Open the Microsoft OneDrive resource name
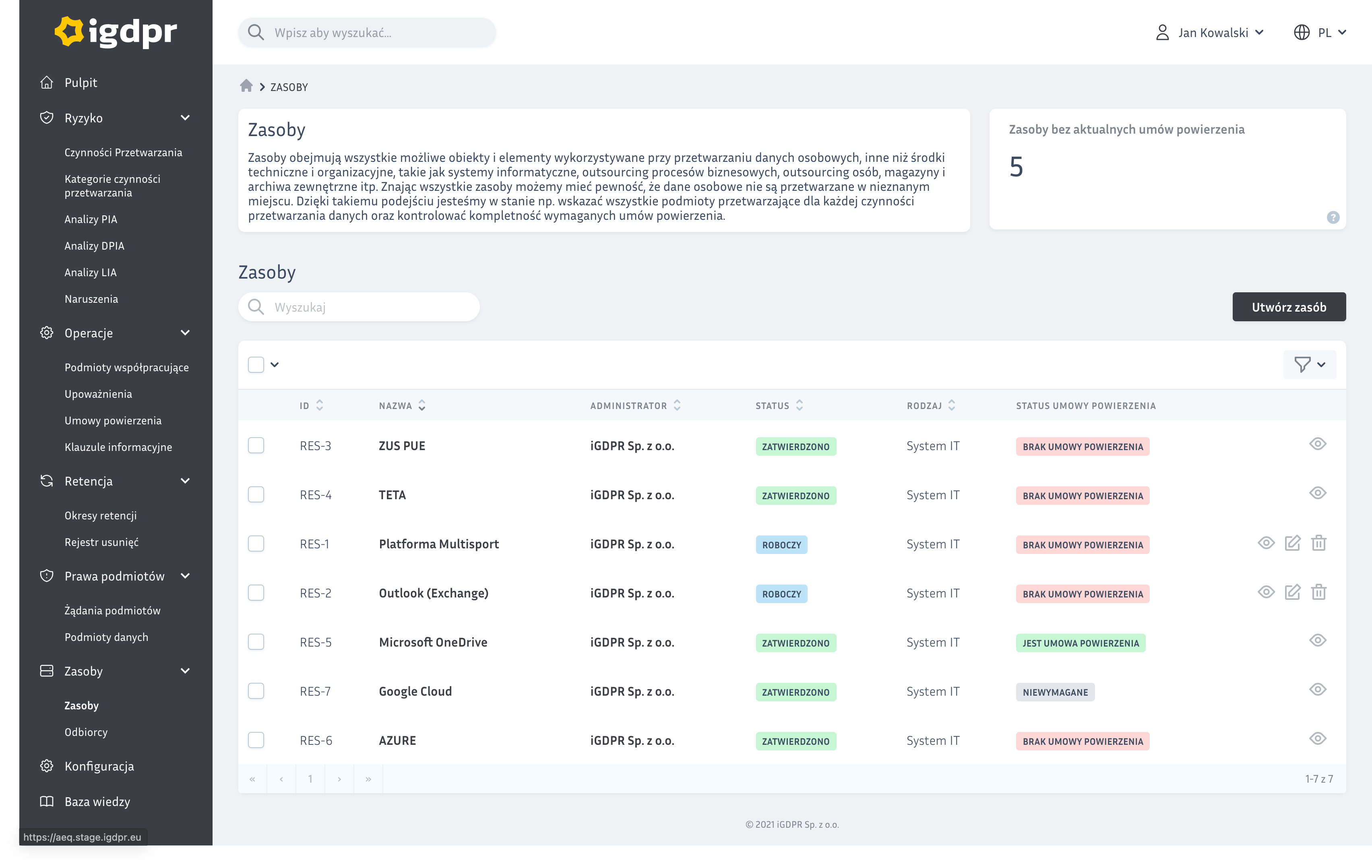1372x868 pixels. [433, 642]
